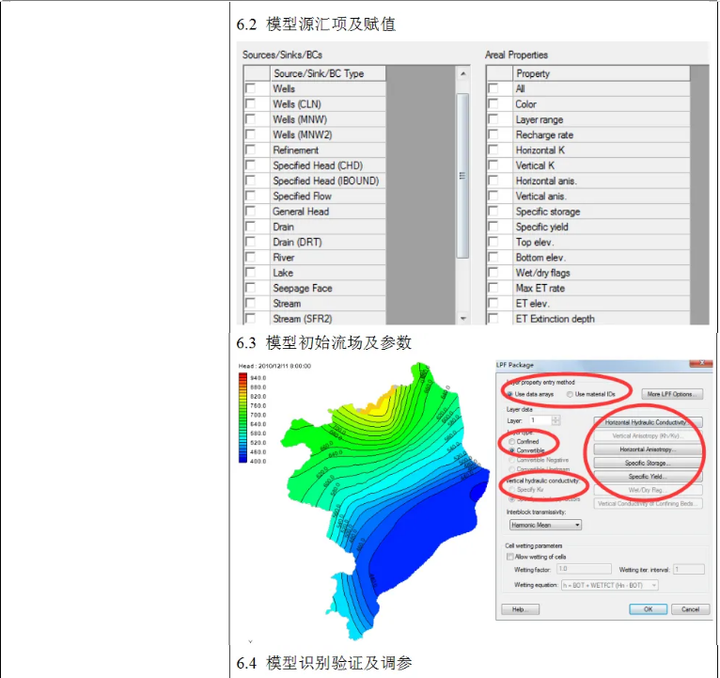
Task: Check the Lake checkbox
Action: [251, 272]
